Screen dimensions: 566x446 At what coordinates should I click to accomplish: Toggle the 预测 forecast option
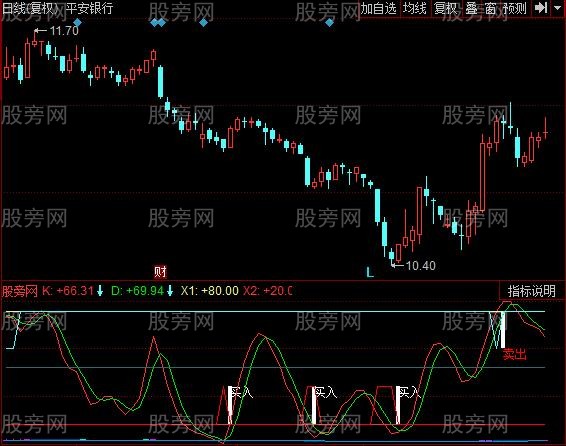click(x=515, y=8)
